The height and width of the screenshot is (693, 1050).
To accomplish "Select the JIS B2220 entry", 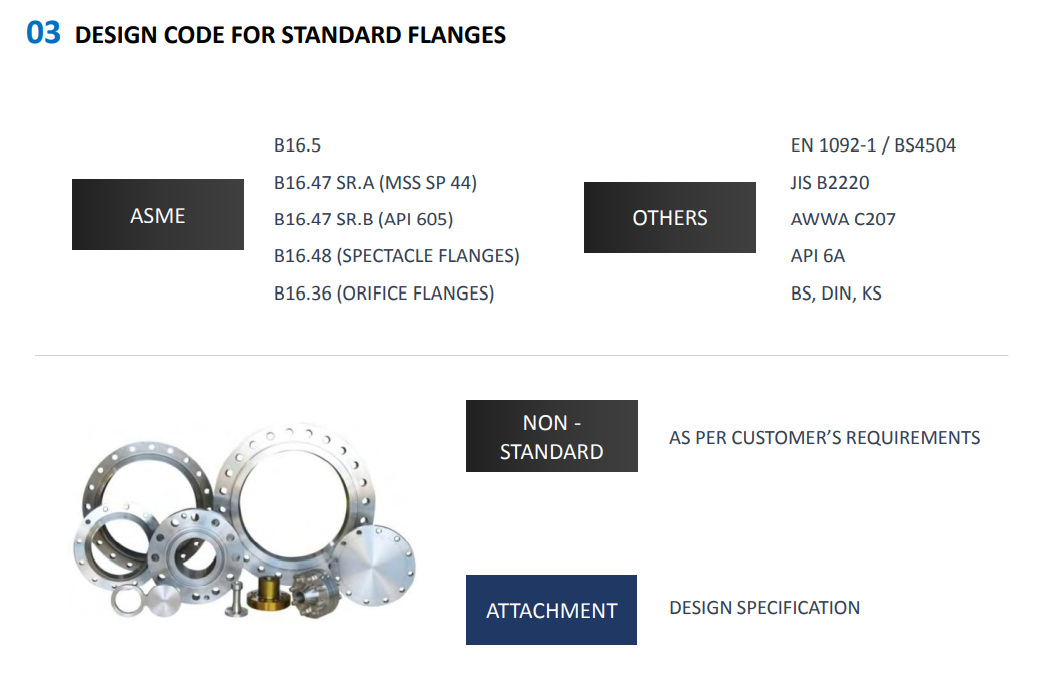I will (830, 183).
